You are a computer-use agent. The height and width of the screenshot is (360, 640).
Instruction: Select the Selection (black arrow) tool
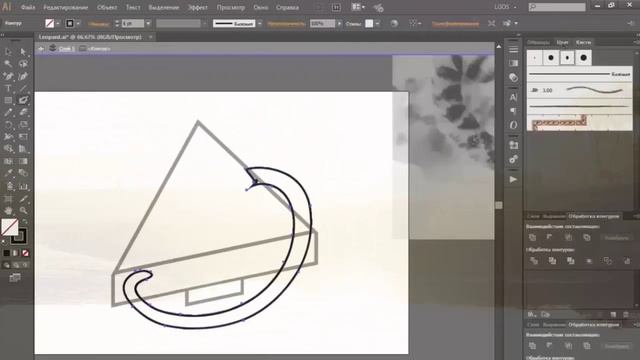(x=8, y=52)
